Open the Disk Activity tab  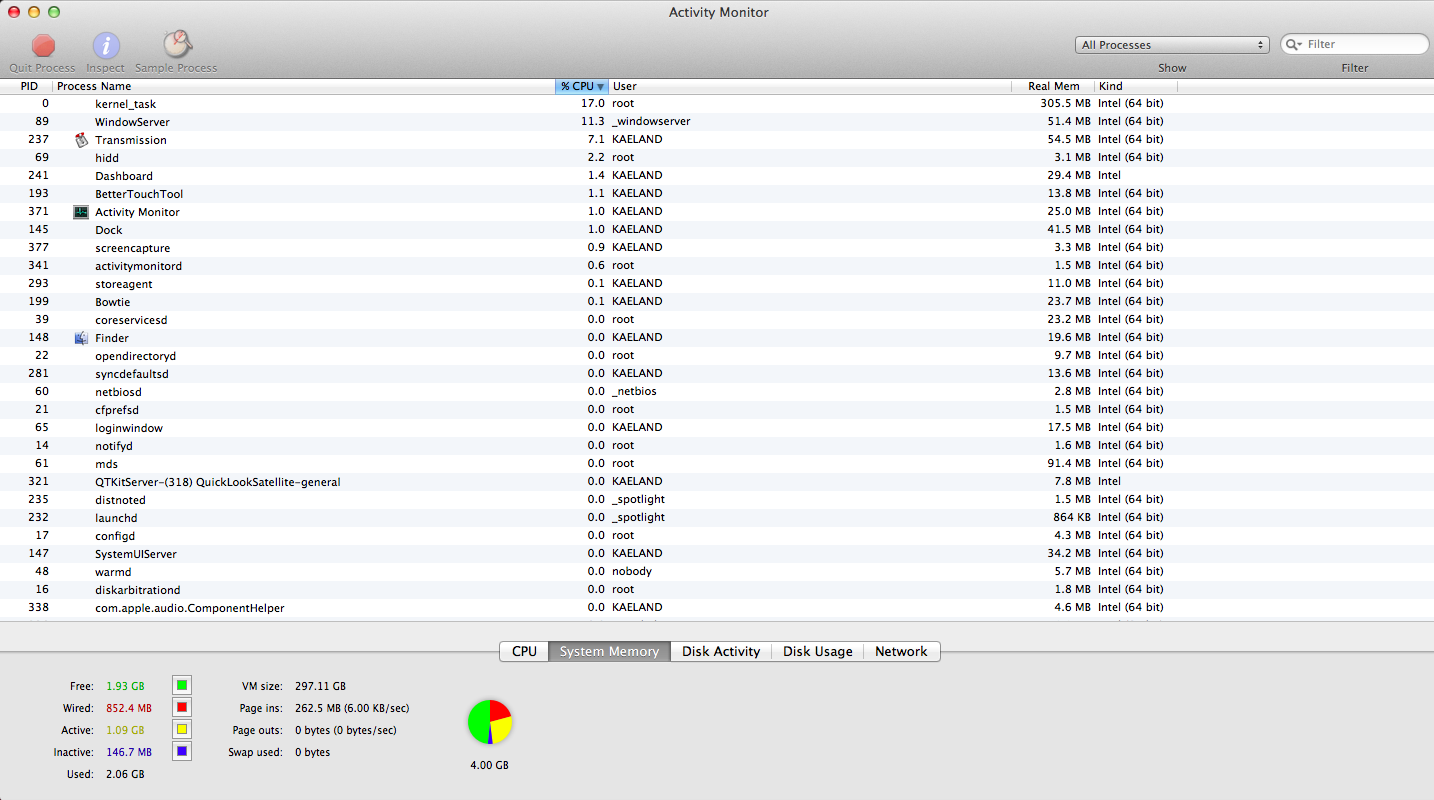coord(721,651)
